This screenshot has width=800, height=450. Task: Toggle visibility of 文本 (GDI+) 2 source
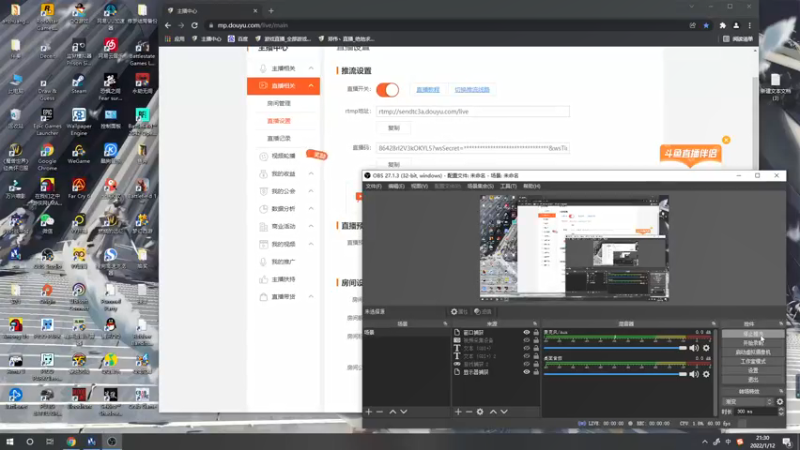(x=526, y=356)
